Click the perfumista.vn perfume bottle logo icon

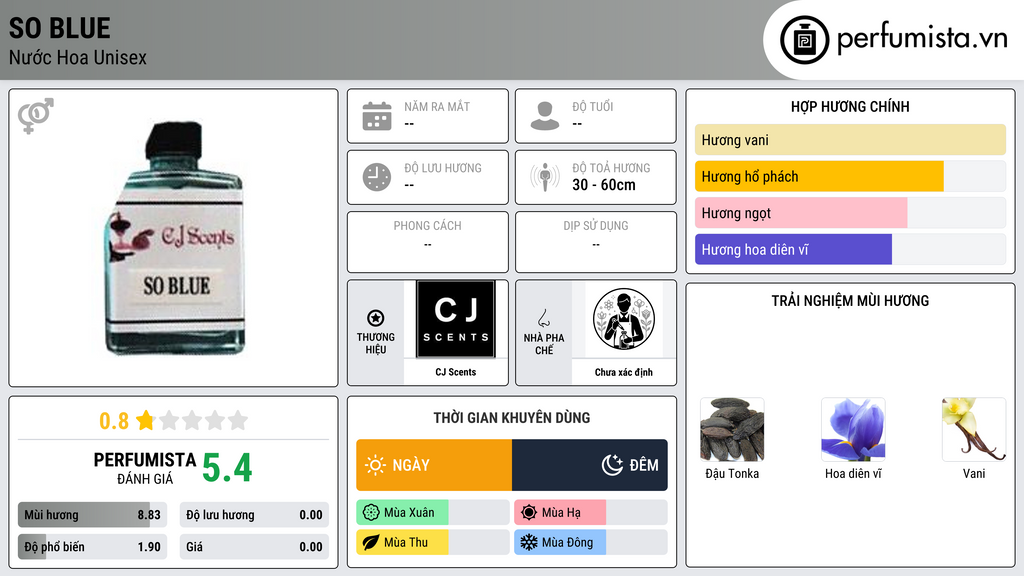tap(804, 40)
